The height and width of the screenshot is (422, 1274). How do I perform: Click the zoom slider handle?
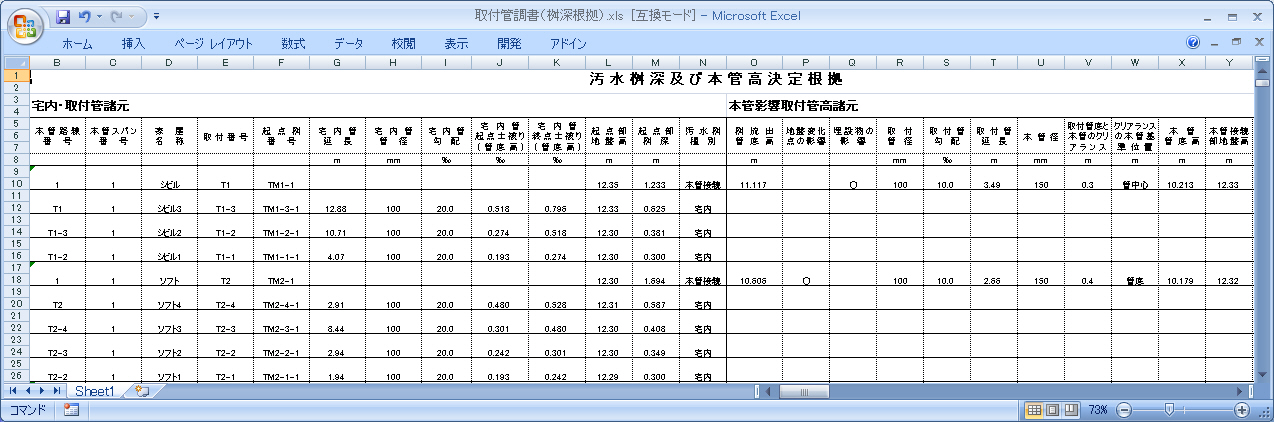pyautogui.click(x=1168, y=410)
